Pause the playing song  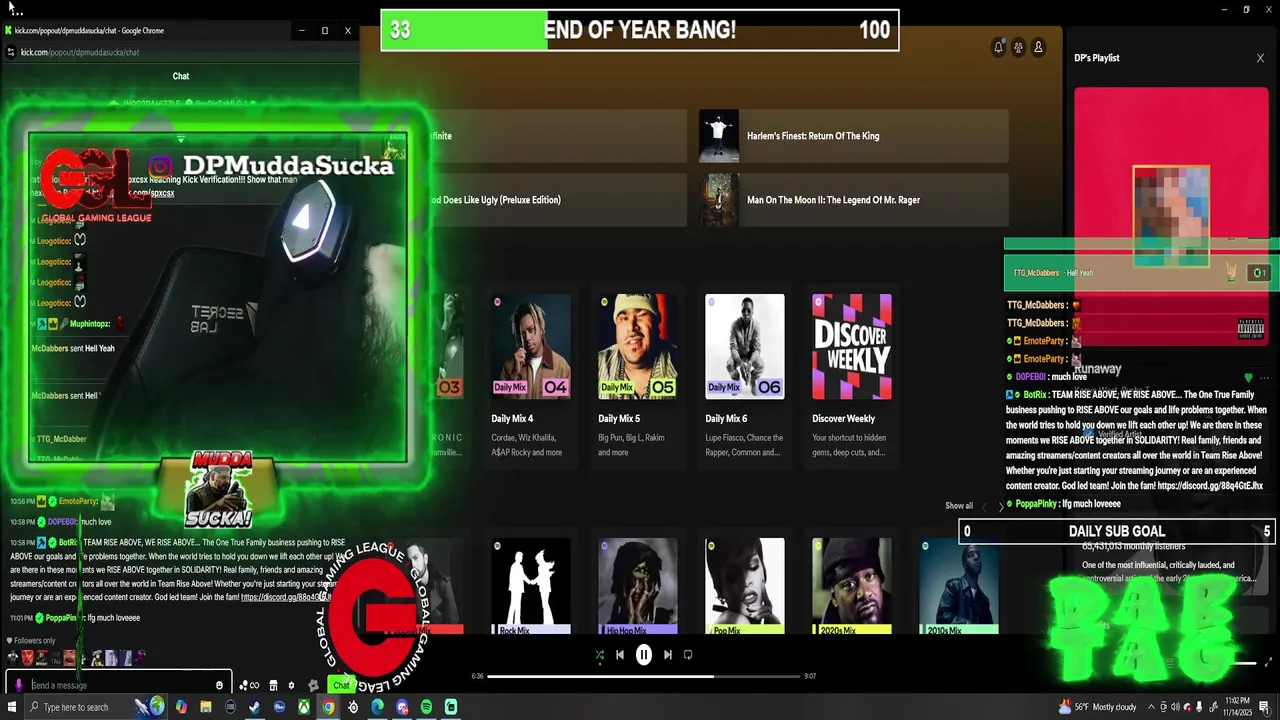point(644,655)
